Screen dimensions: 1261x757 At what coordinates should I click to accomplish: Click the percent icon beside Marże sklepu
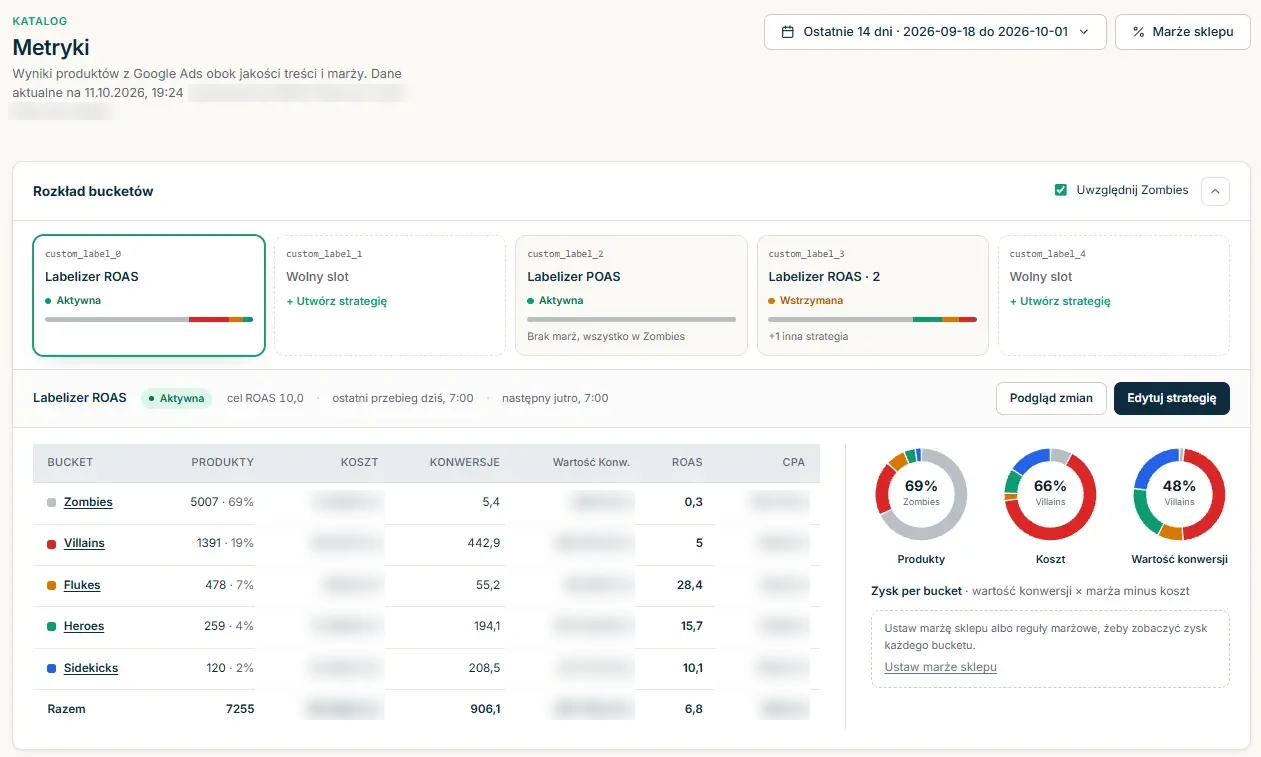[x=1138, y=32]
